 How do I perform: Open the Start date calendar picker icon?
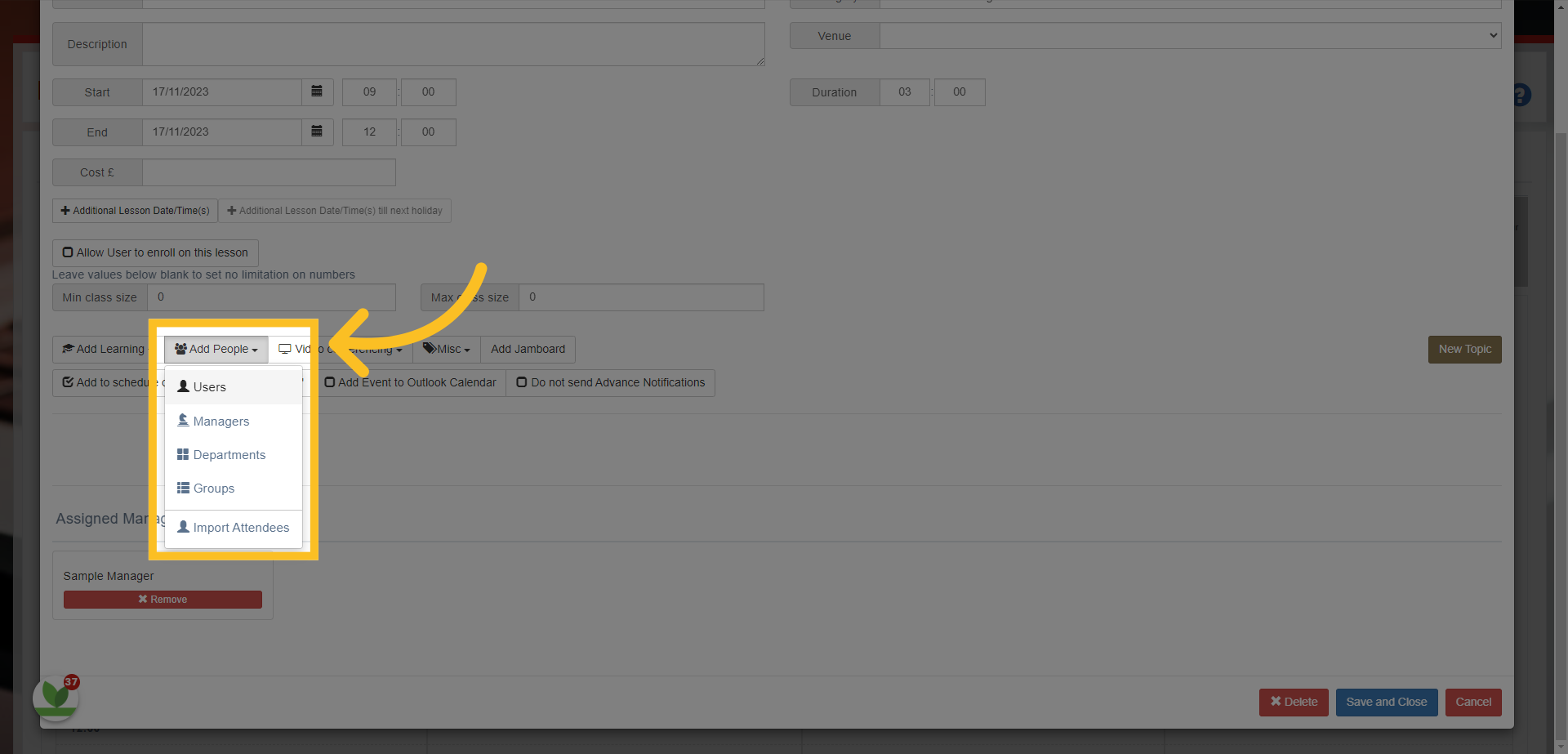[x=317, y=91]
